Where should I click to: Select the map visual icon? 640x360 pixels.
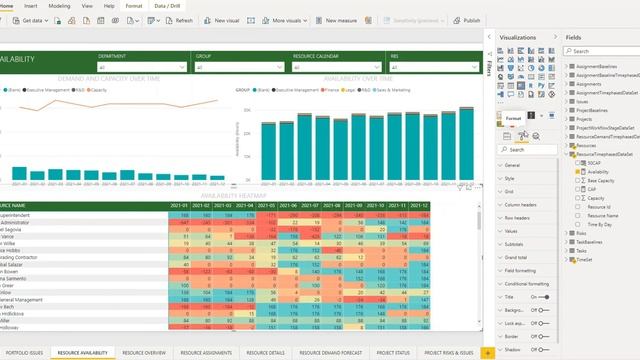(500, 77)
